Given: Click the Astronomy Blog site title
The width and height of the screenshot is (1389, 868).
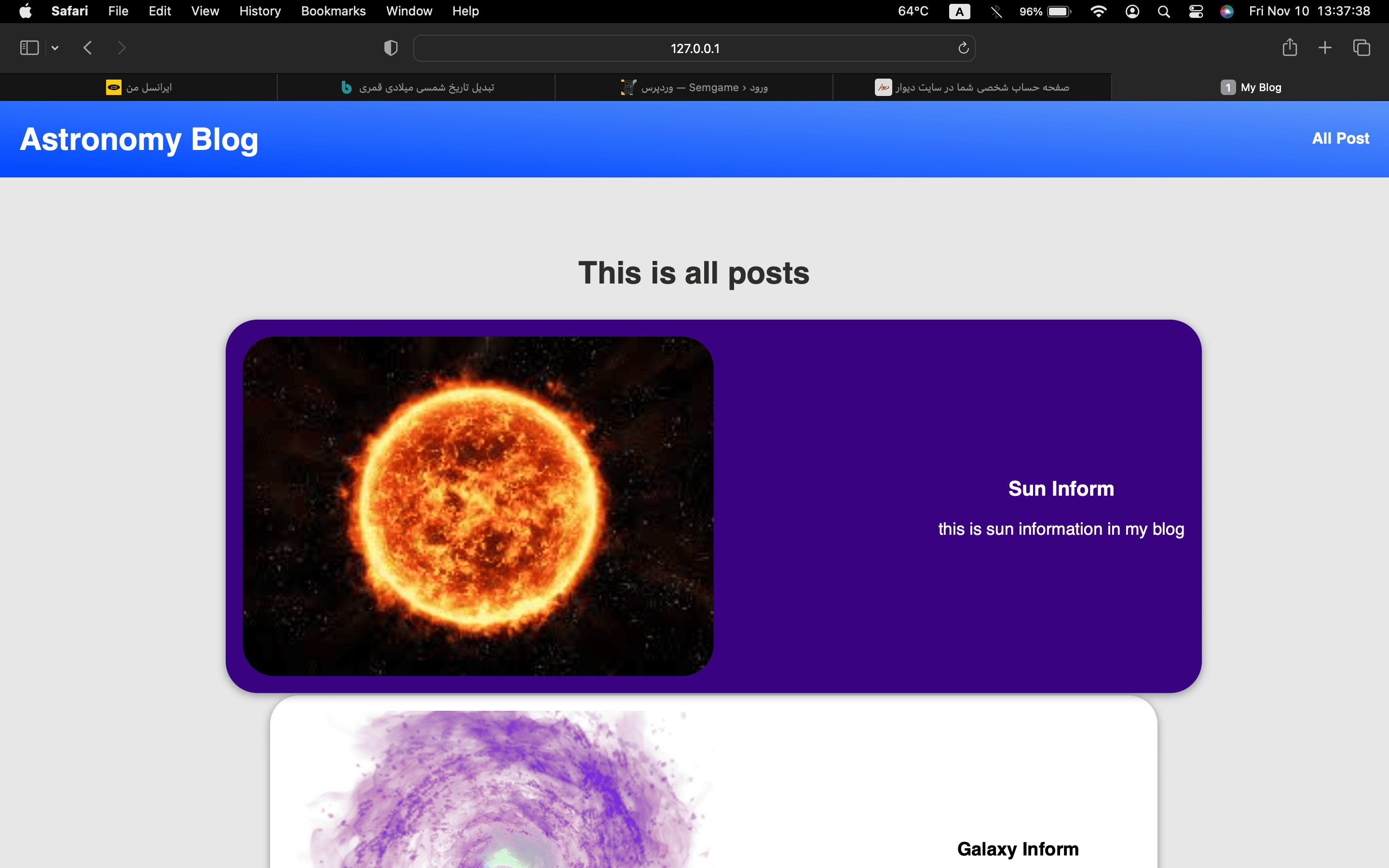Looking at the screenshot, I should click(139, 139).
